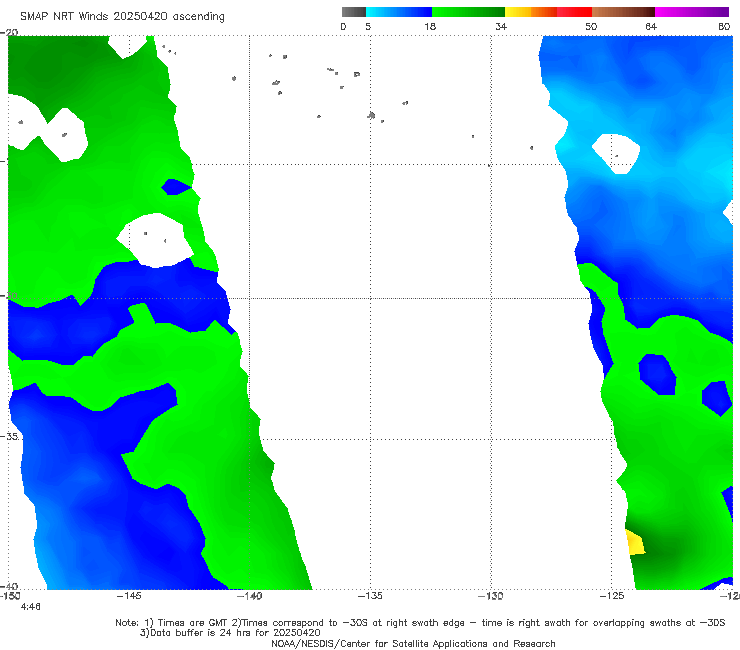Click the color bar label 34
The image size is (740, 650).
point(501,26)
